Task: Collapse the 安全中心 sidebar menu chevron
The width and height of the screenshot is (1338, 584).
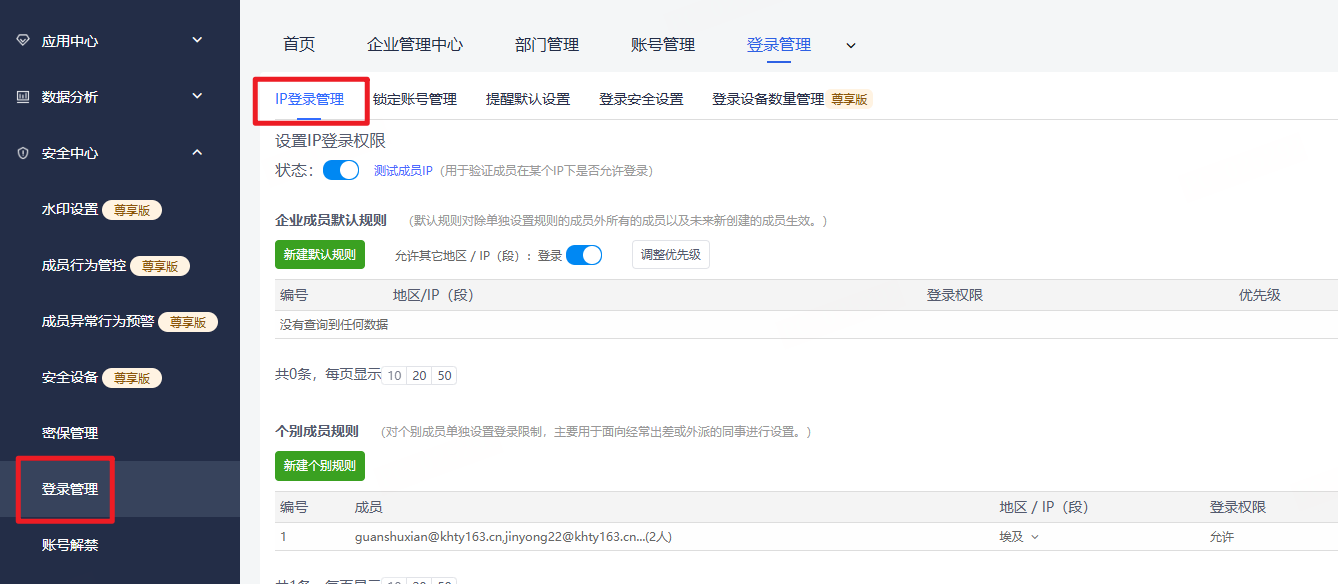Action: point(197,152)
